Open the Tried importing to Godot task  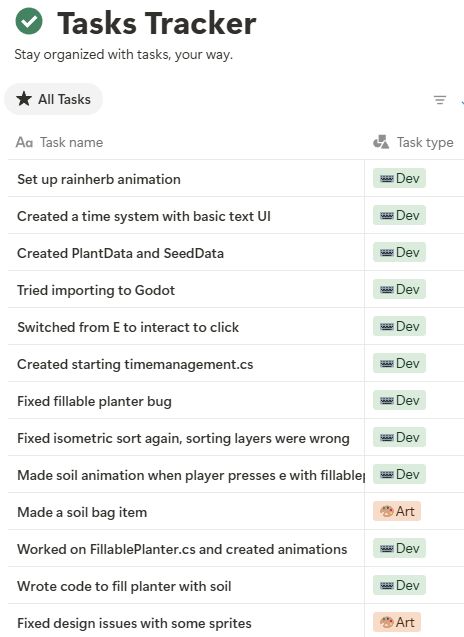click(x=96, y=290)
